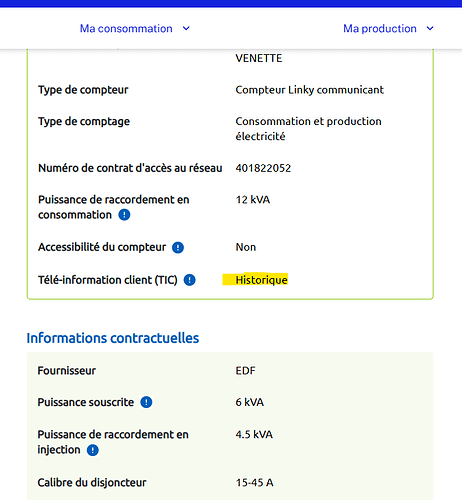462x500 pixels.
Task: Expand the Ma consommation chevron
Action: point(186,29)
